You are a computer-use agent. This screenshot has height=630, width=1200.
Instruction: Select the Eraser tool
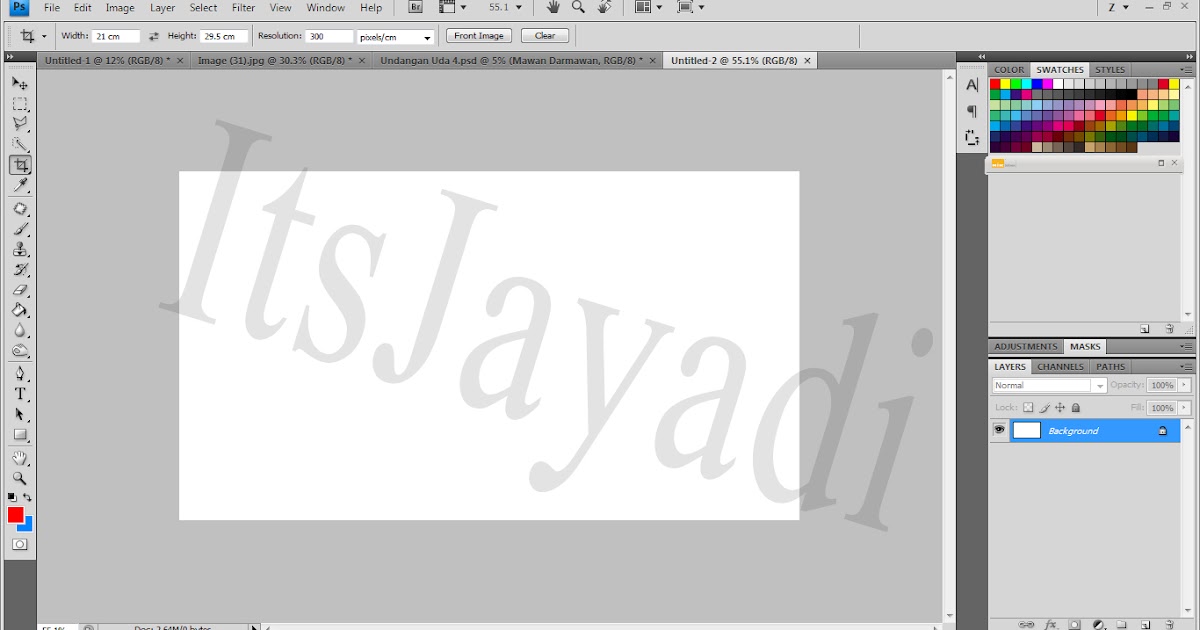20,291
